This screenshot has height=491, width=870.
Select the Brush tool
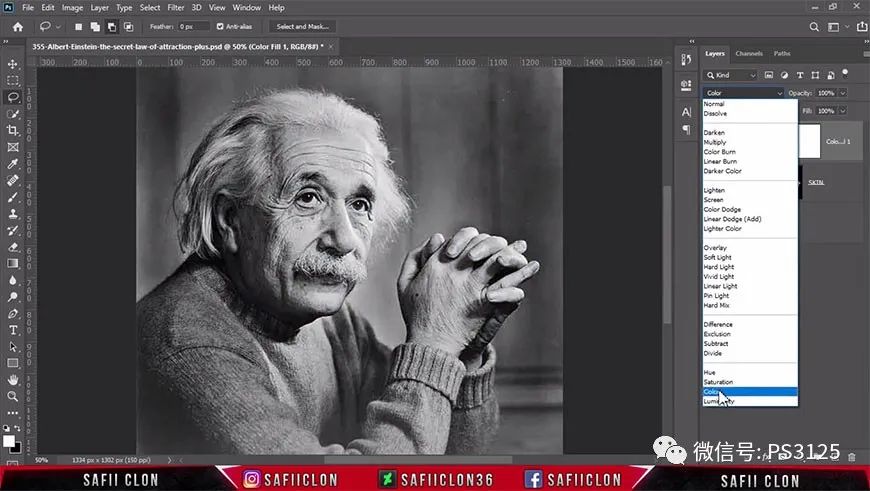point(13,197)
